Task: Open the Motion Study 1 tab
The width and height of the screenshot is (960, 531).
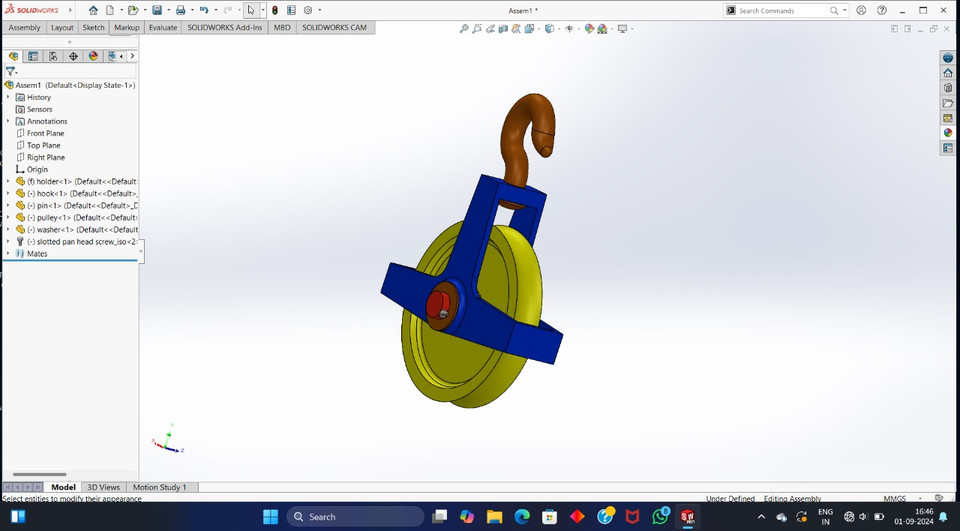Action: [x=160, y=488]
